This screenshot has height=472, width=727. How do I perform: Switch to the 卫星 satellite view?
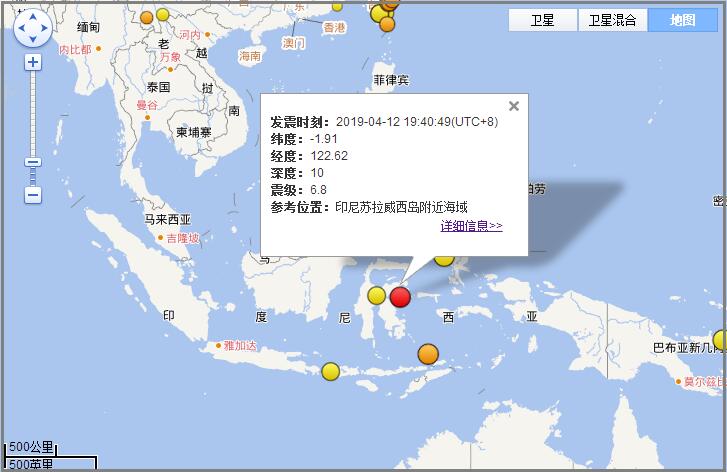542,20
